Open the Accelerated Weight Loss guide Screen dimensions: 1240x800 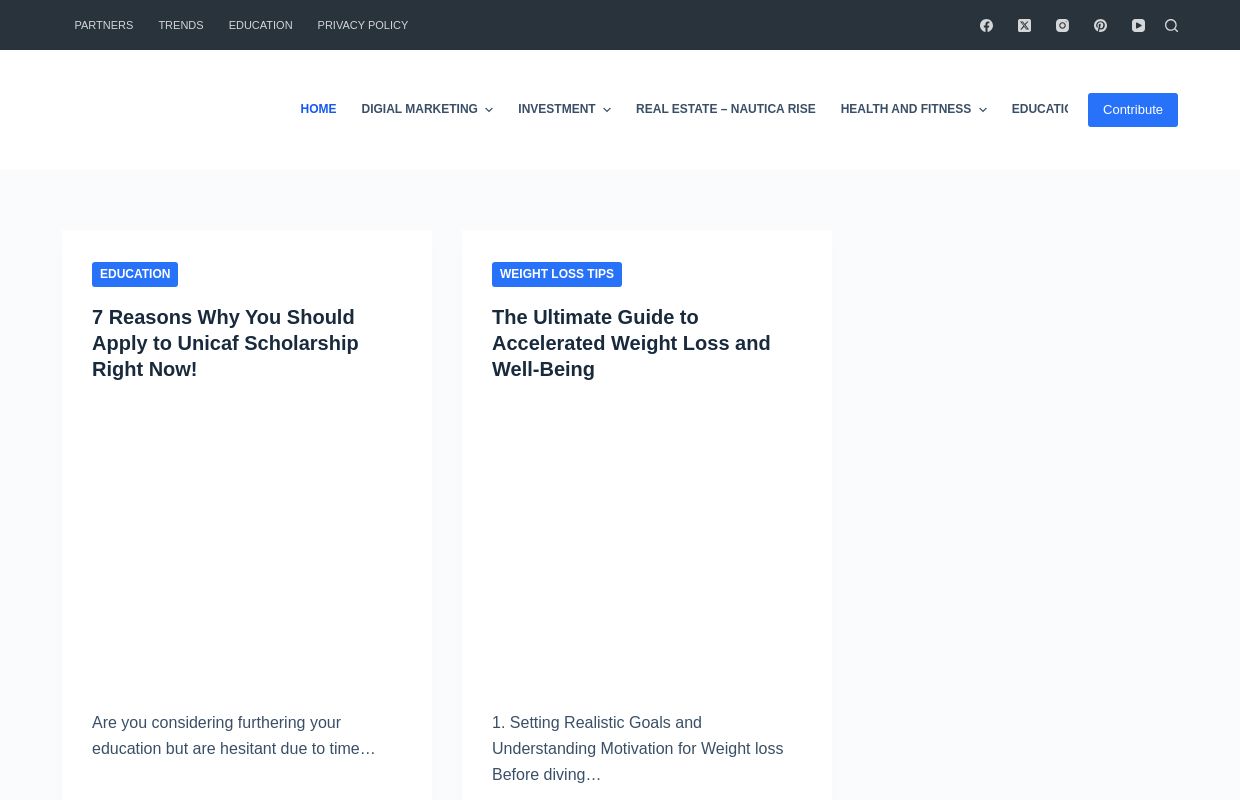[631, 343]
